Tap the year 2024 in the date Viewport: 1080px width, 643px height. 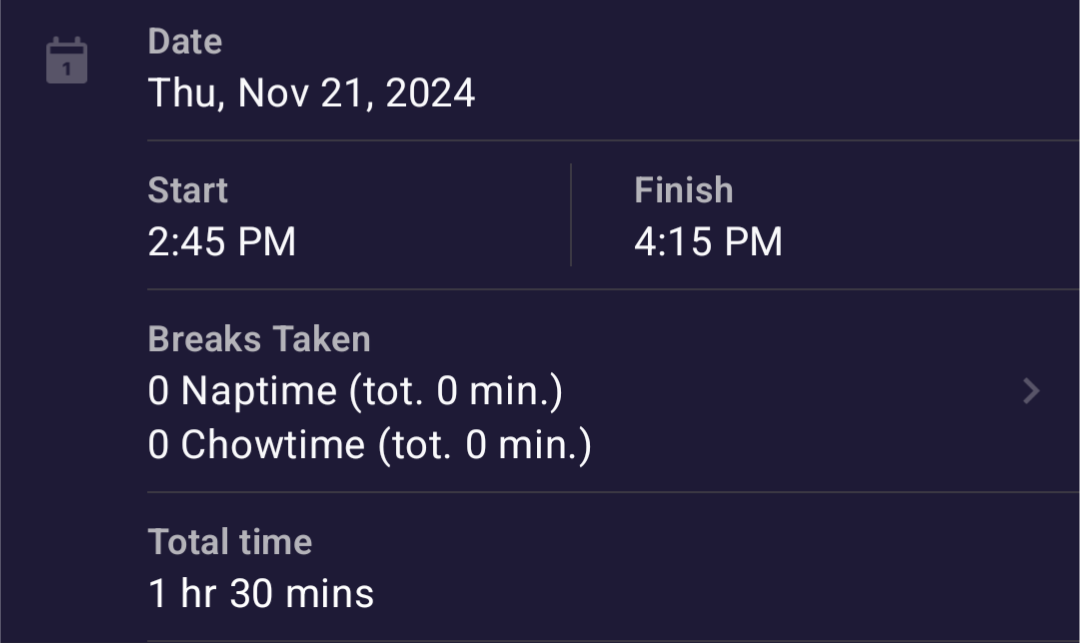430,94
